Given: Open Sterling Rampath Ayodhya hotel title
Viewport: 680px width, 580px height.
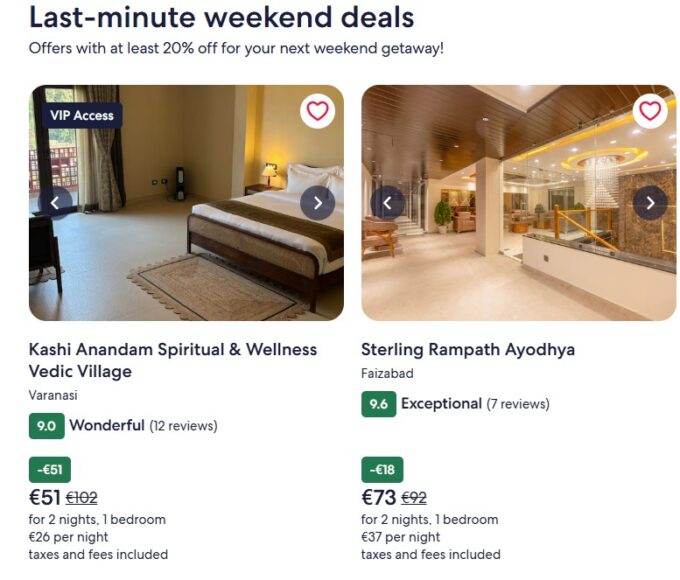Looking at the screenshot, I should [x=467, y=350].
